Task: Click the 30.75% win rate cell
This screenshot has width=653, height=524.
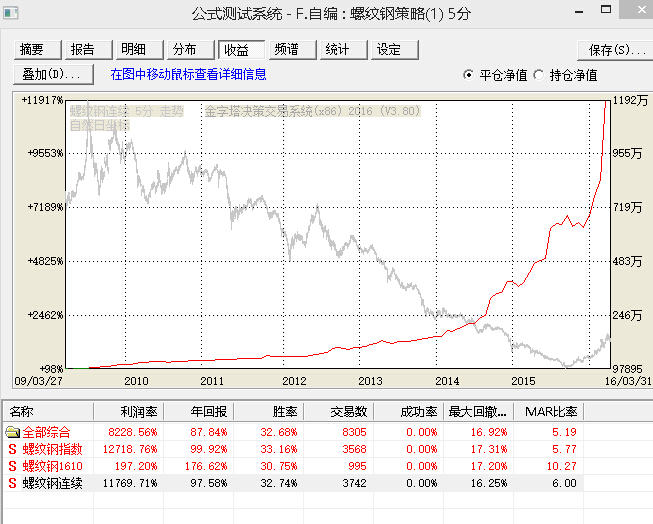Action: point(279,466)
